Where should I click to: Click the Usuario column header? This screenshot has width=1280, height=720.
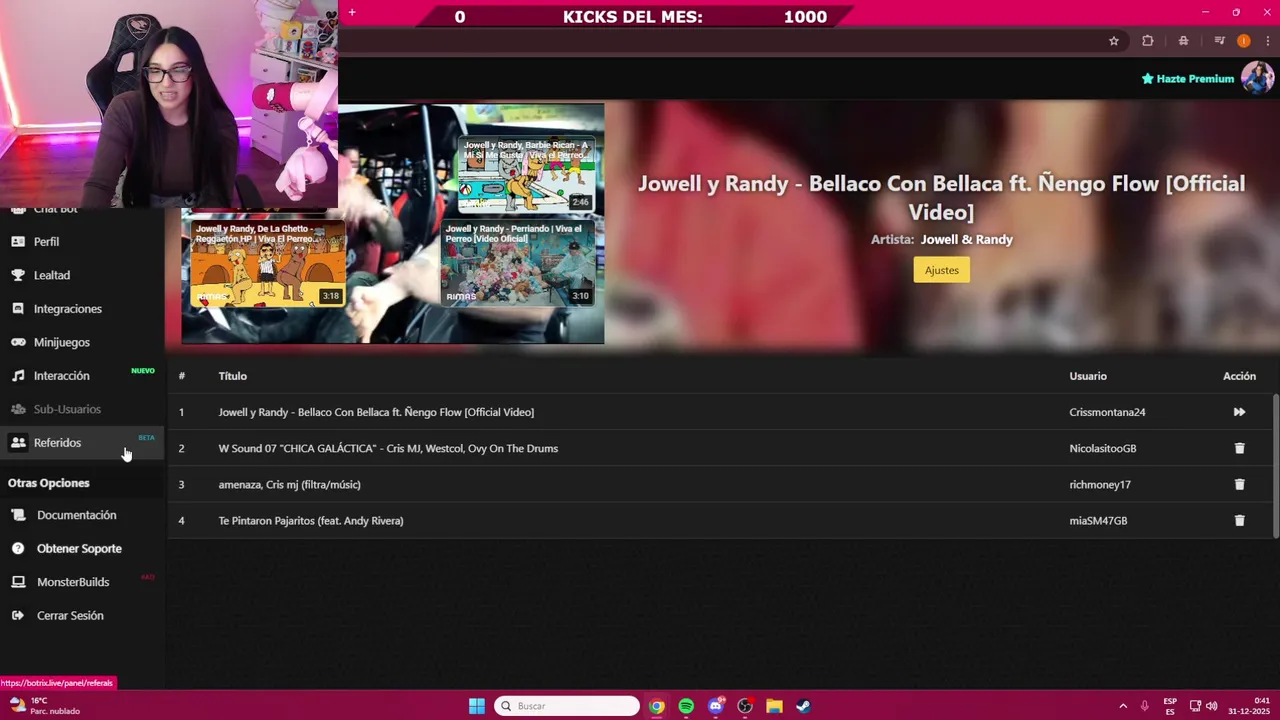(1088, 376)
